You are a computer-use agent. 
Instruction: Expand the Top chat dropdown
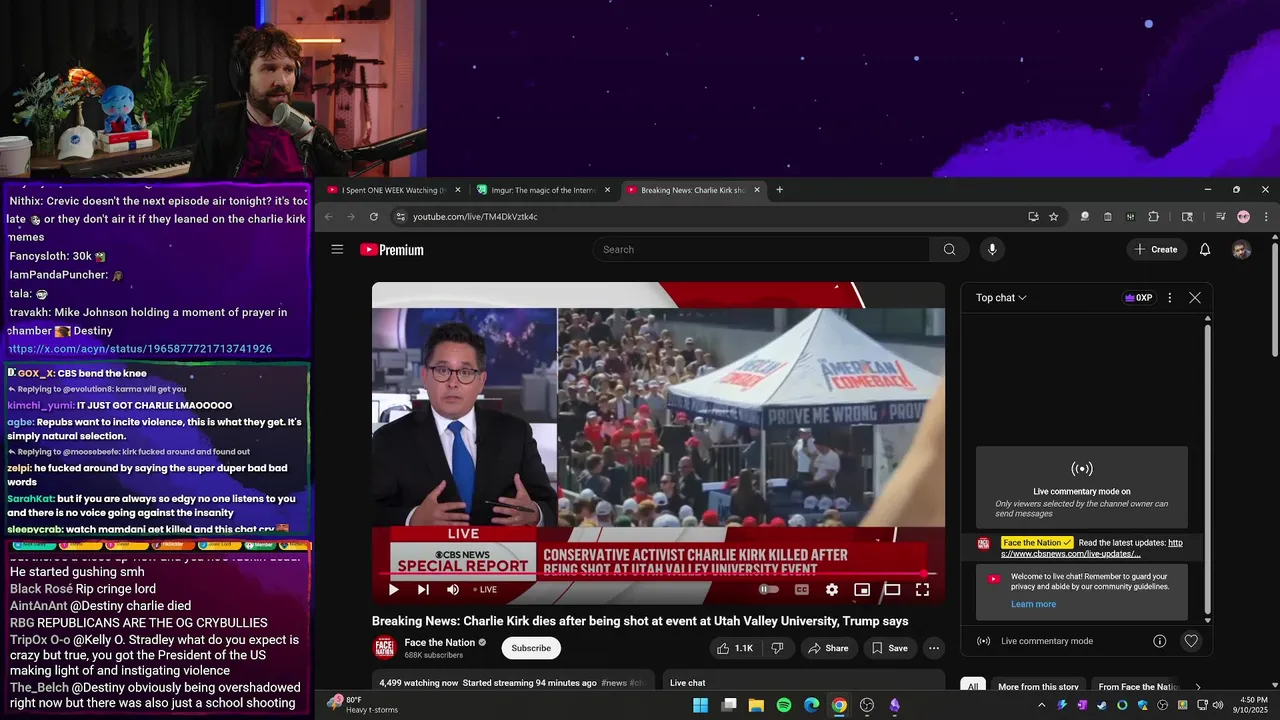click(1001, 298)
